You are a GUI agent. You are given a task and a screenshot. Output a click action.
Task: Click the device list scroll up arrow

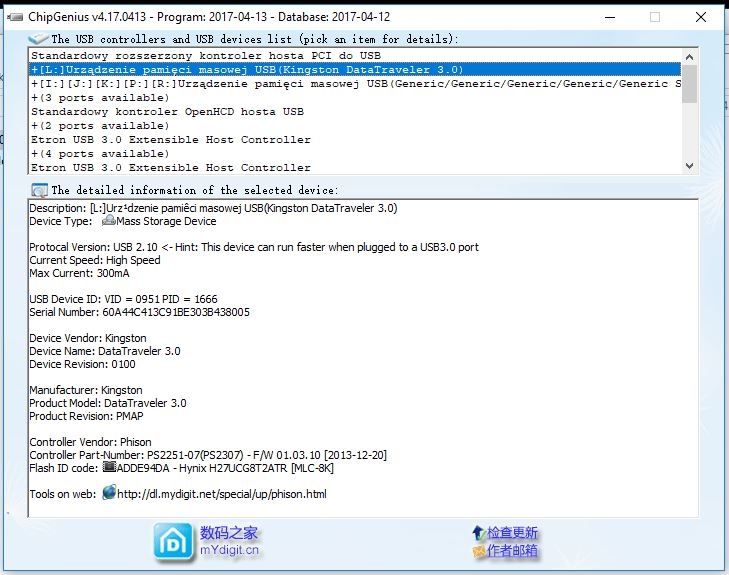(689, 57)
